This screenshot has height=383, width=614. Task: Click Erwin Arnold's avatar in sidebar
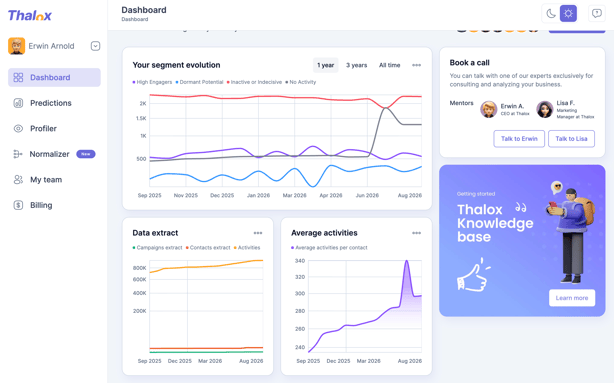(16, 46)
